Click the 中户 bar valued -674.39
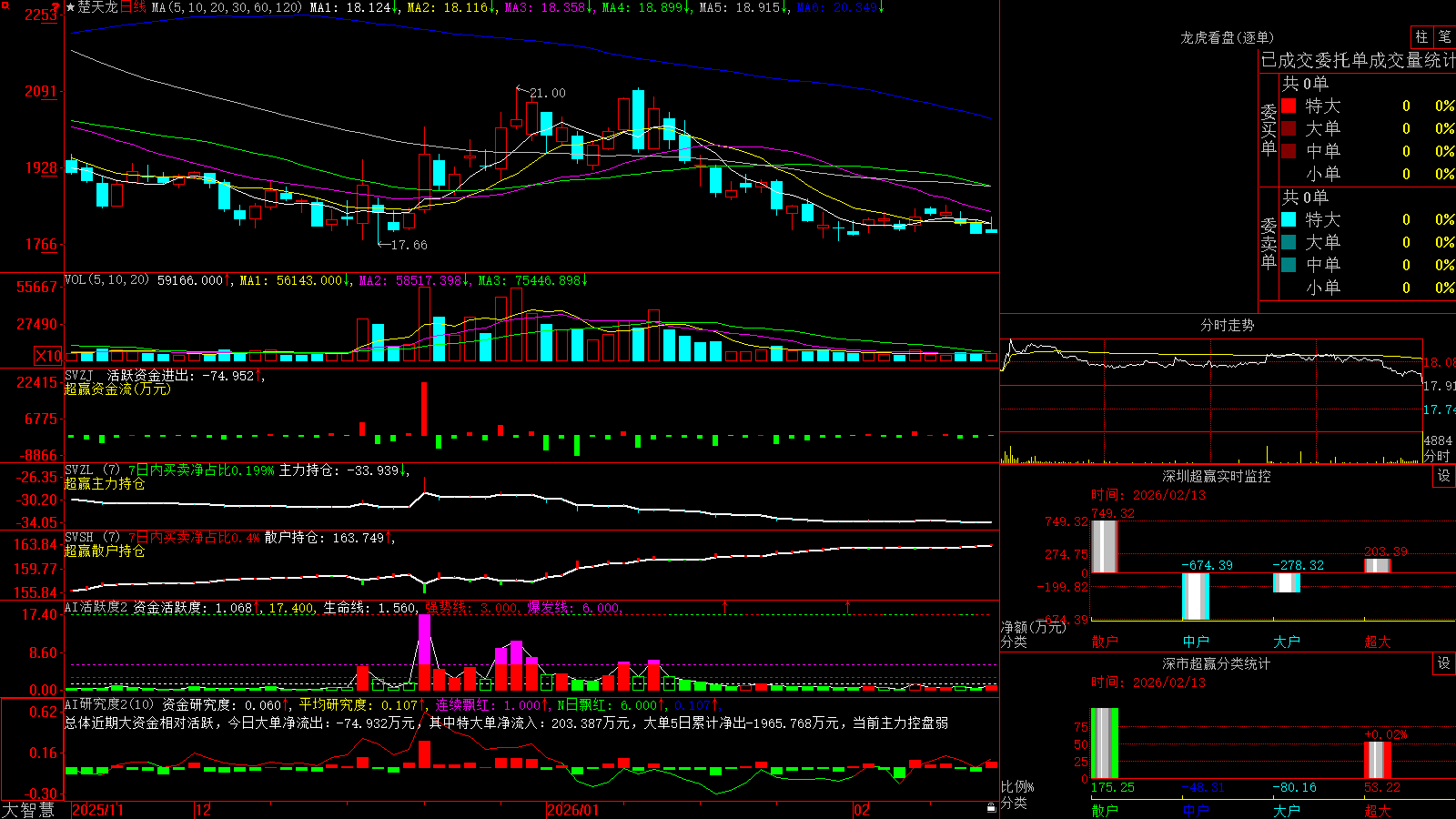This screenshot has width=1456, height=819. click(1196, 596)
